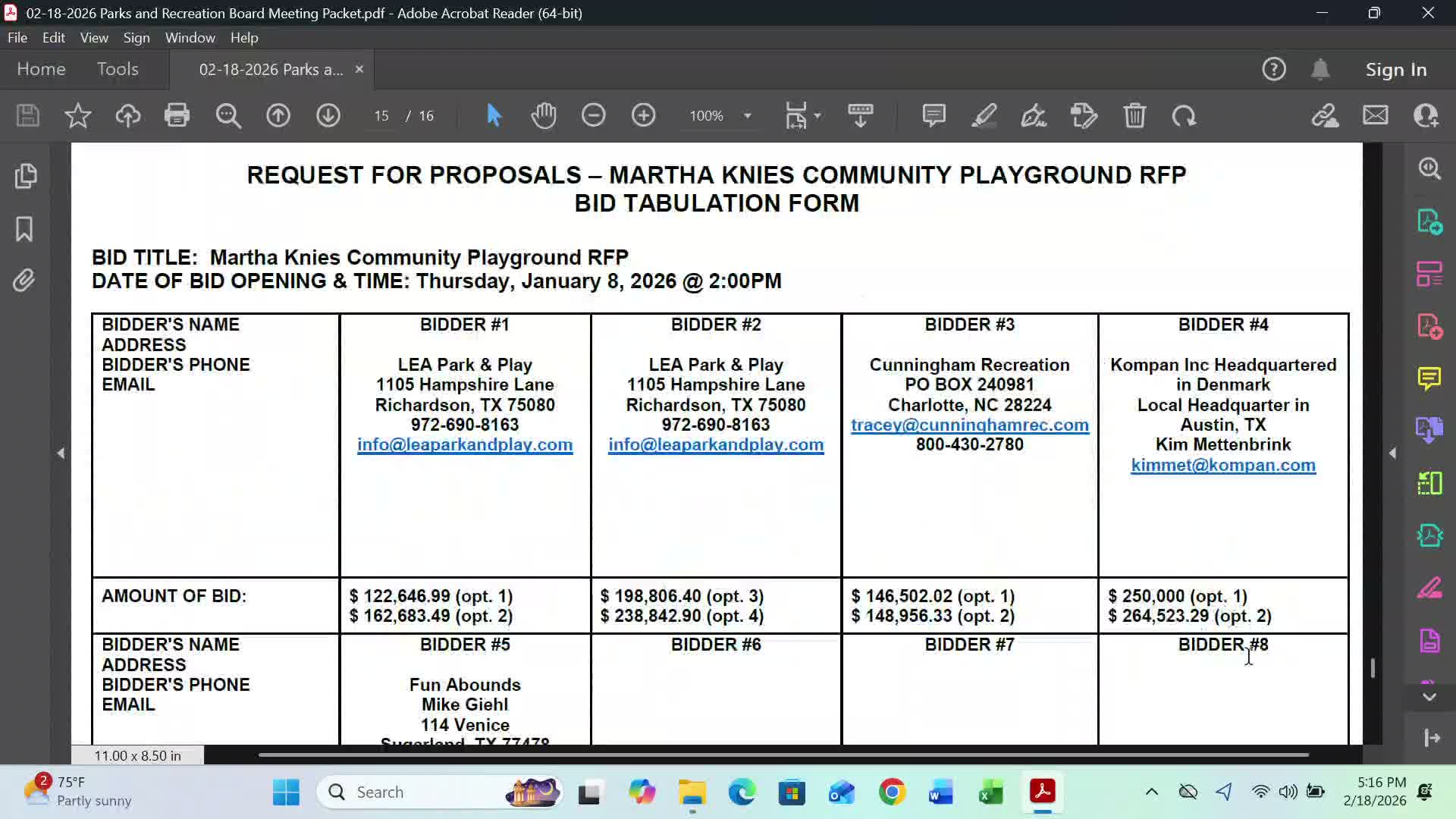The height and width of the screenshot is (819, 1456).
Task: Expand the left navigation pane arrow
Action: [61, 453]
